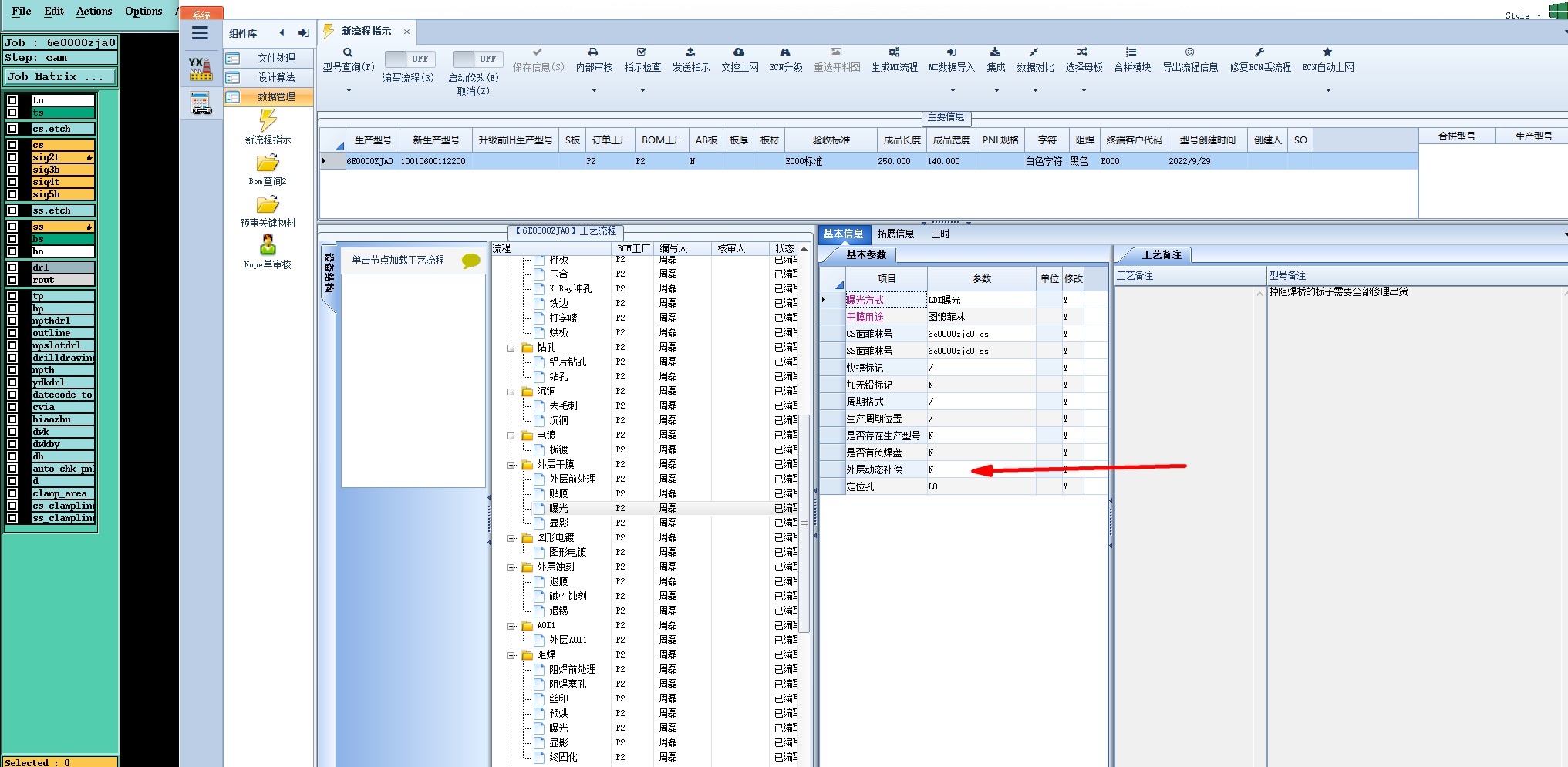The width and height of the screenshot is (1568, 767).
Task: Open the 设计算法 sidebar section
Action: pos(268,77)
